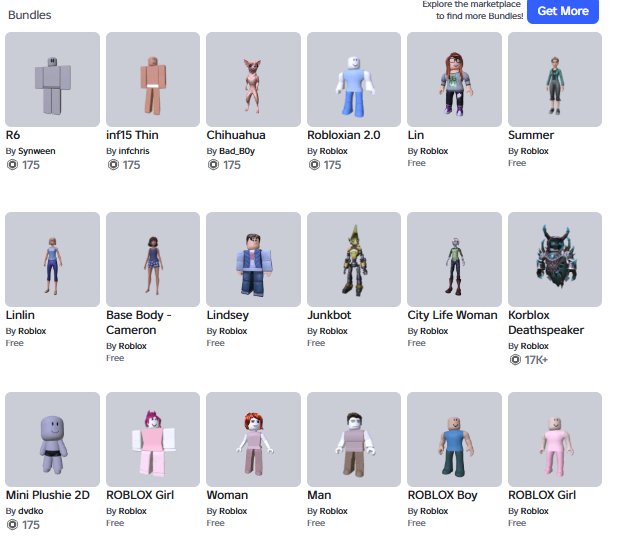640x540 pixels.
Task: Pick the ROBLOX Boy bundle thumbnail
Action: tap(454, 439)
